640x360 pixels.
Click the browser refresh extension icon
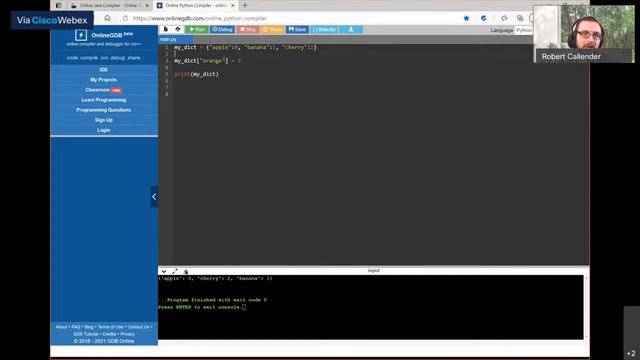484,18
